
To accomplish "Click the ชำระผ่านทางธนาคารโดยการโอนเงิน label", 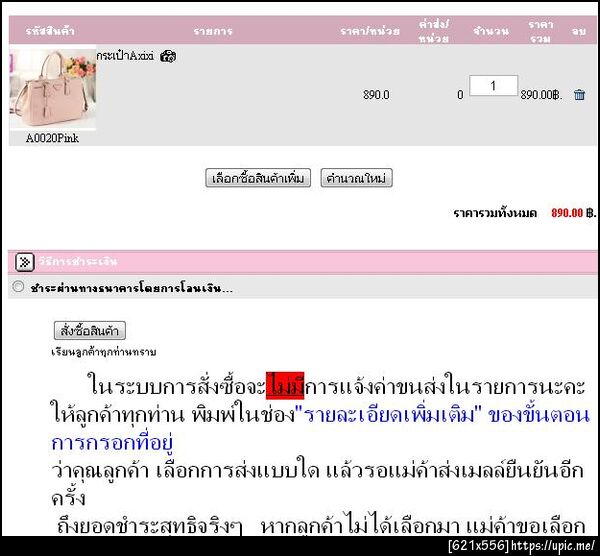I will pyautogui.click(x=131, y=288).
